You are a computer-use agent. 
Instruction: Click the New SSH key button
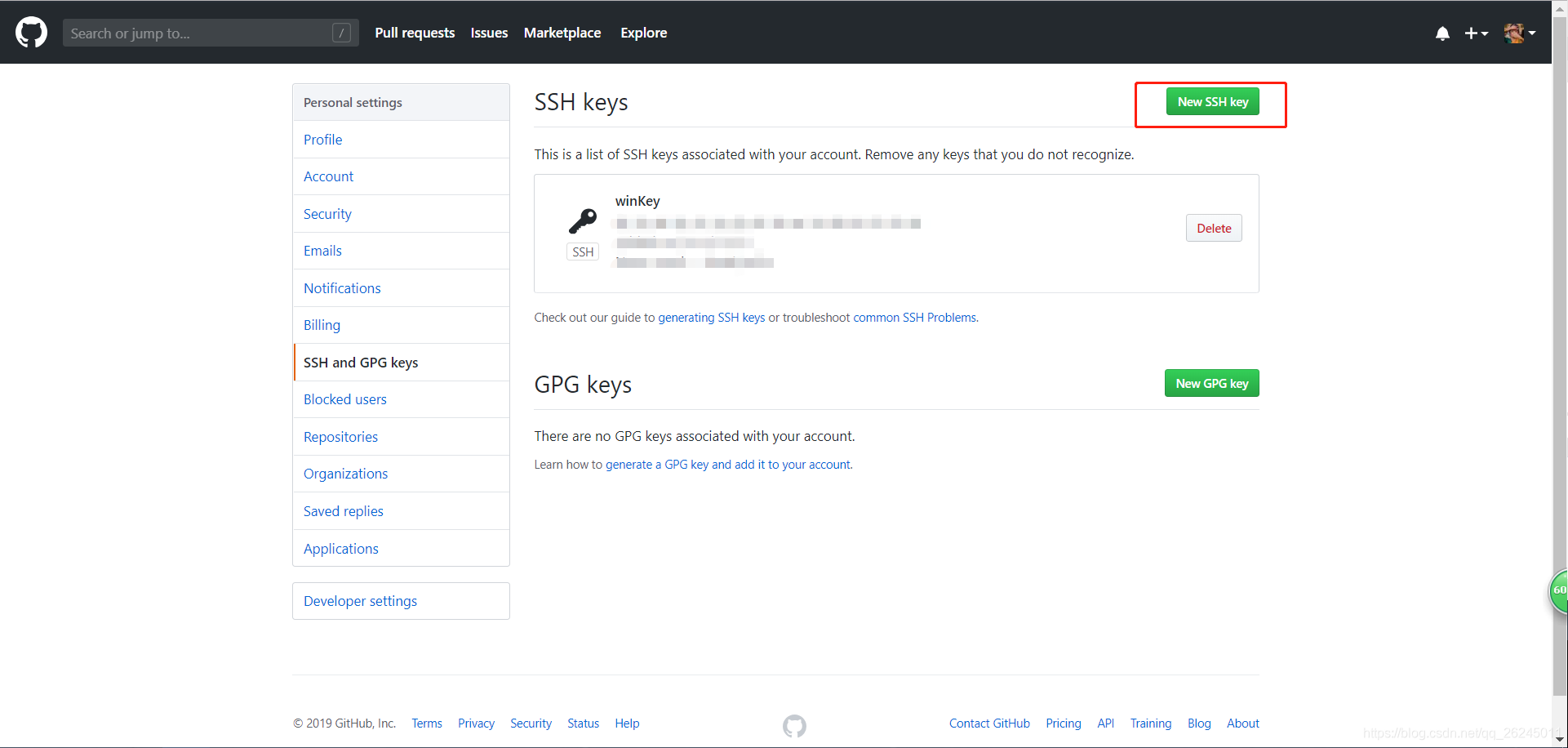1212,102
